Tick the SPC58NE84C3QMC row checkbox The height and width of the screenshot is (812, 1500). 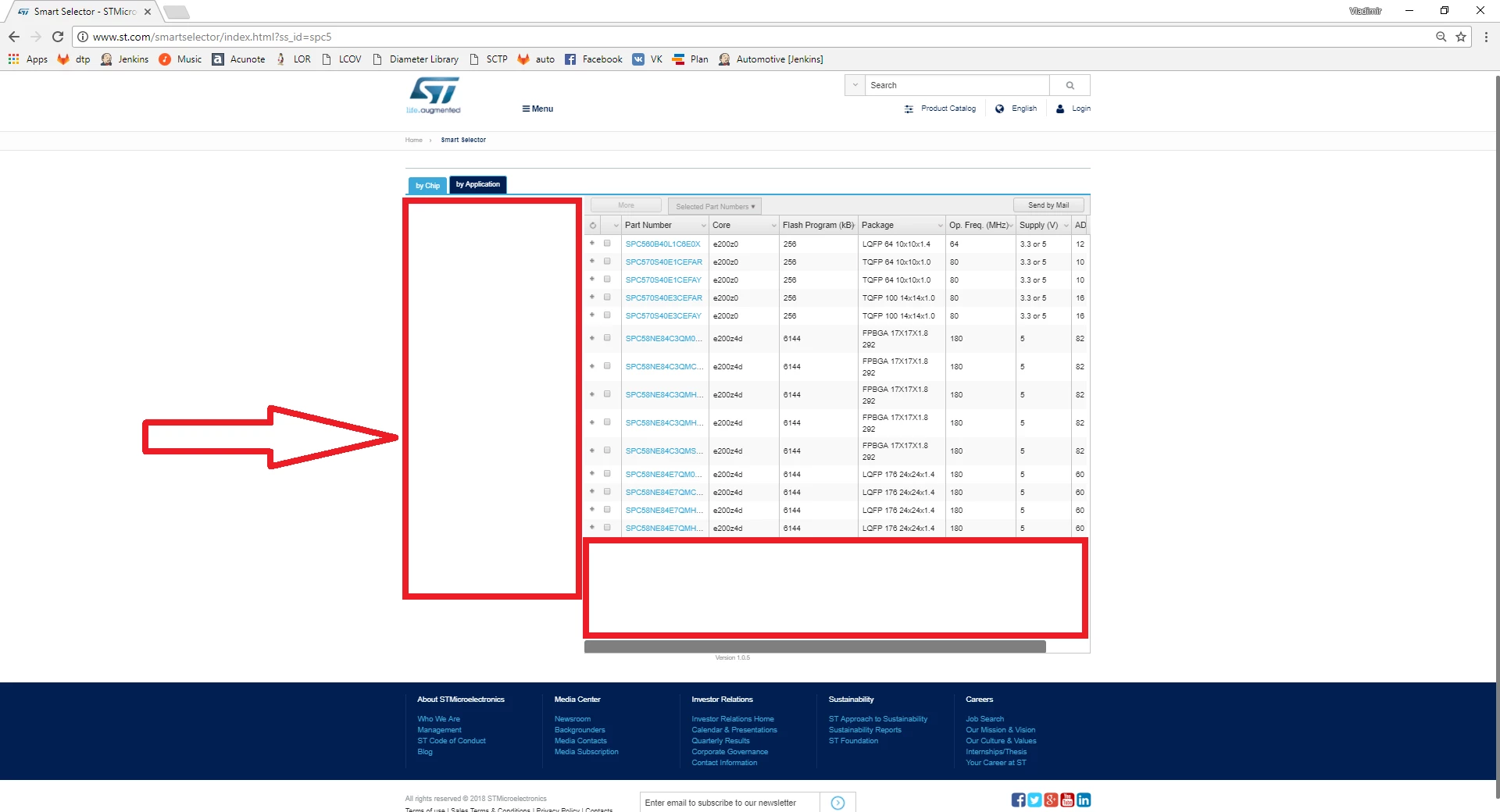pos(607,366)
